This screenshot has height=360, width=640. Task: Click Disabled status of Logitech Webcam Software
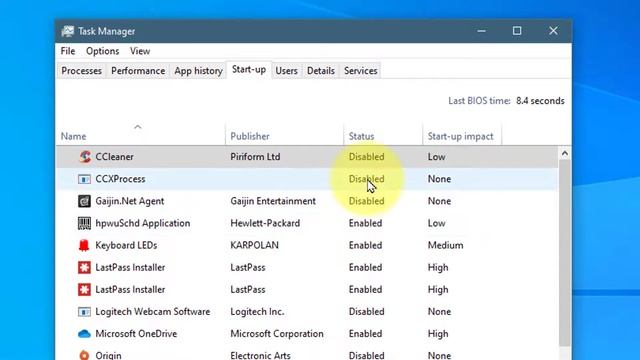(367, 312)
